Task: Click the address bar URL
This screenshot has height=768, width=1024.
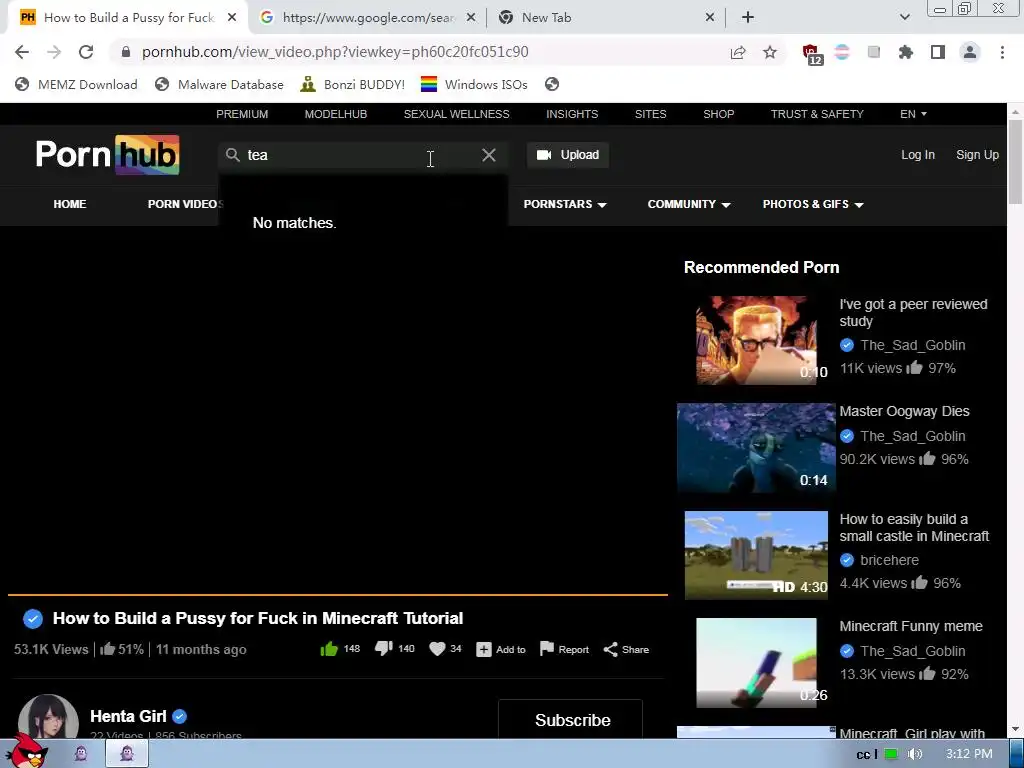Action: (335, 52)
